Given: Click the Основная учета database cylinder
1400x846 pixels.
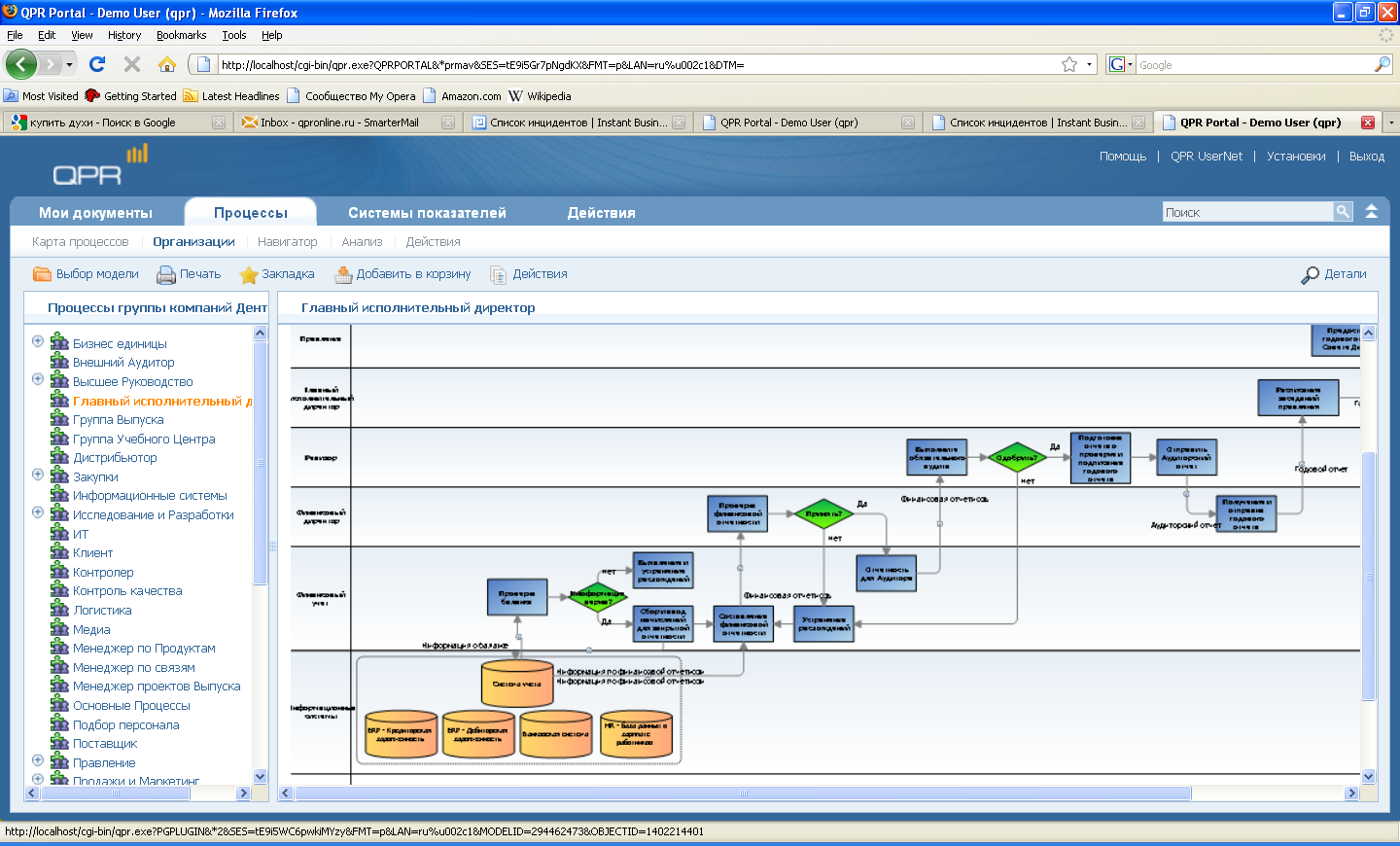Looking at the screenshot, I should pyautogui.click(x=517, y=683).
